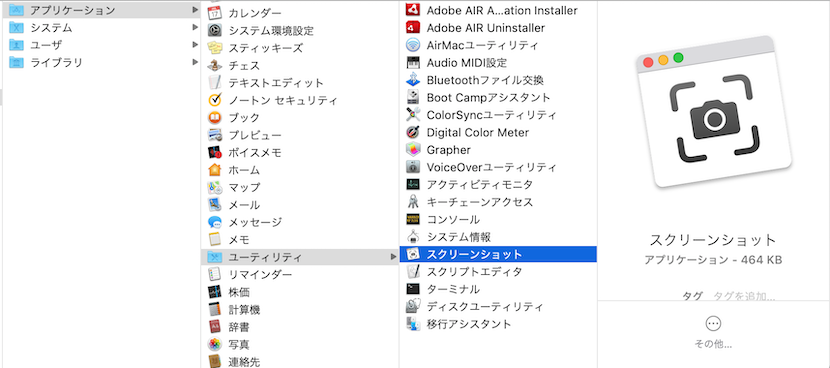The height and width of the screenshot is (368, 830).
Task: Expand the ライブラリ folder arrow
Action: tap(195, 62)
